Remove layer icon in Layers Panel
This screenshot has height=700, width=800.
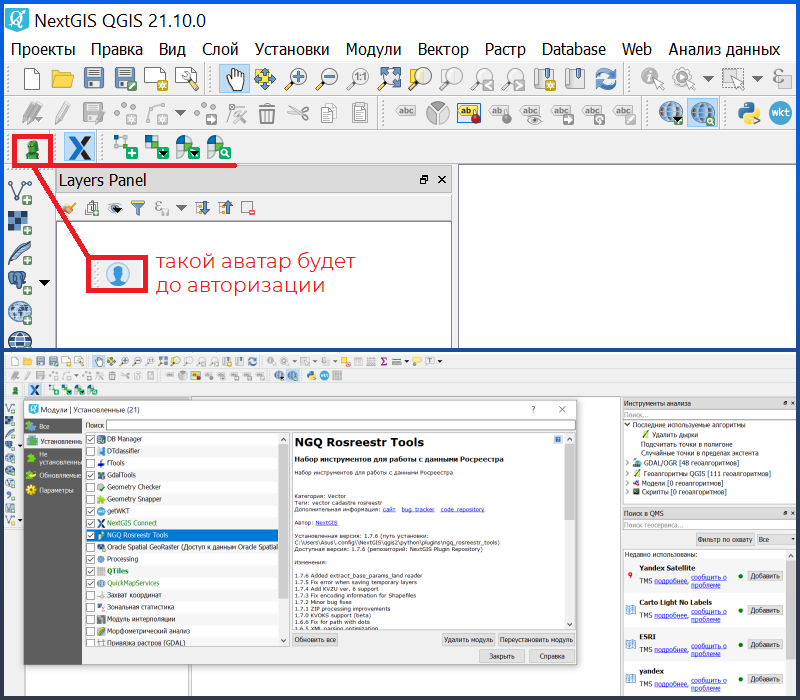point(248,208)
